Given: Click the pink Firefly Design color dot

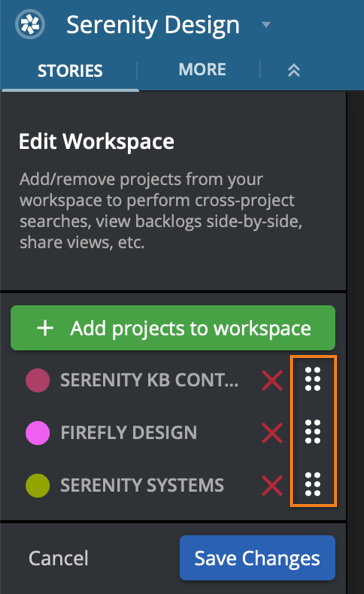Looking at the screenshot, I should coord(37,433).
